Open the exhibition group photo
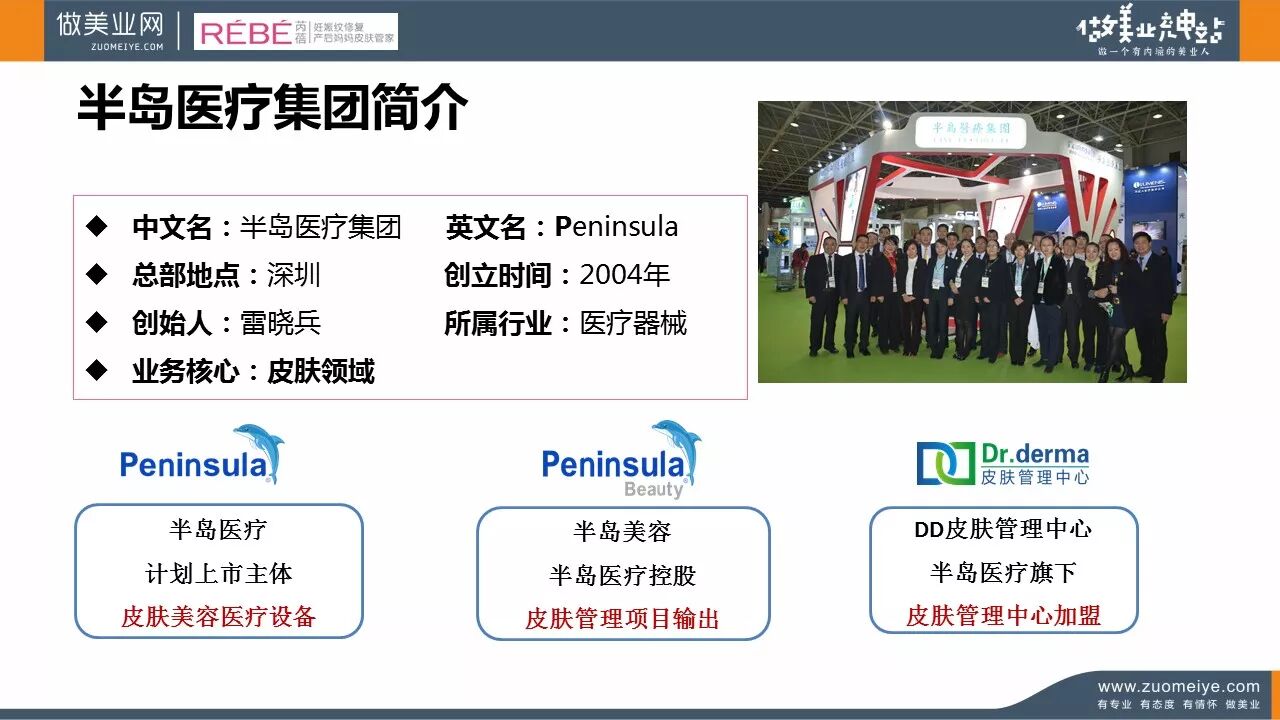1280x720 pixels. tap(972, 241)
